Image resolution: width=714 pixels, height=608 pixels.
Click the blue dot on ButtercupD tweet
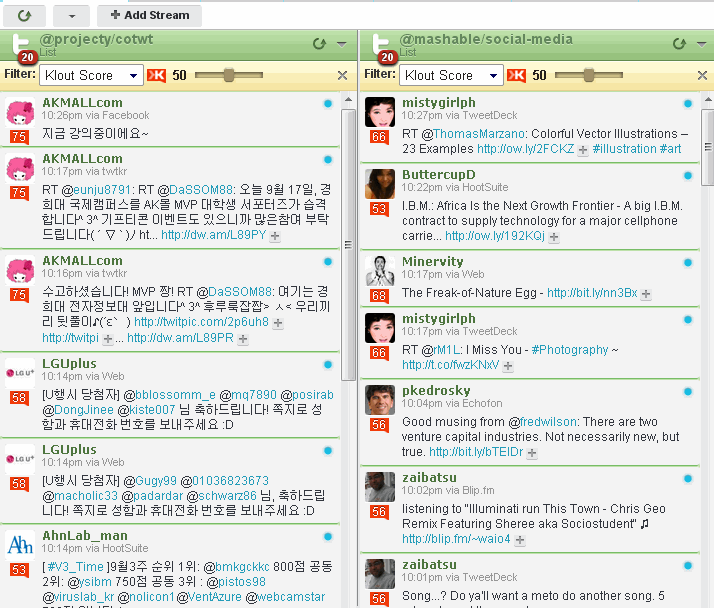coord(688,176)
